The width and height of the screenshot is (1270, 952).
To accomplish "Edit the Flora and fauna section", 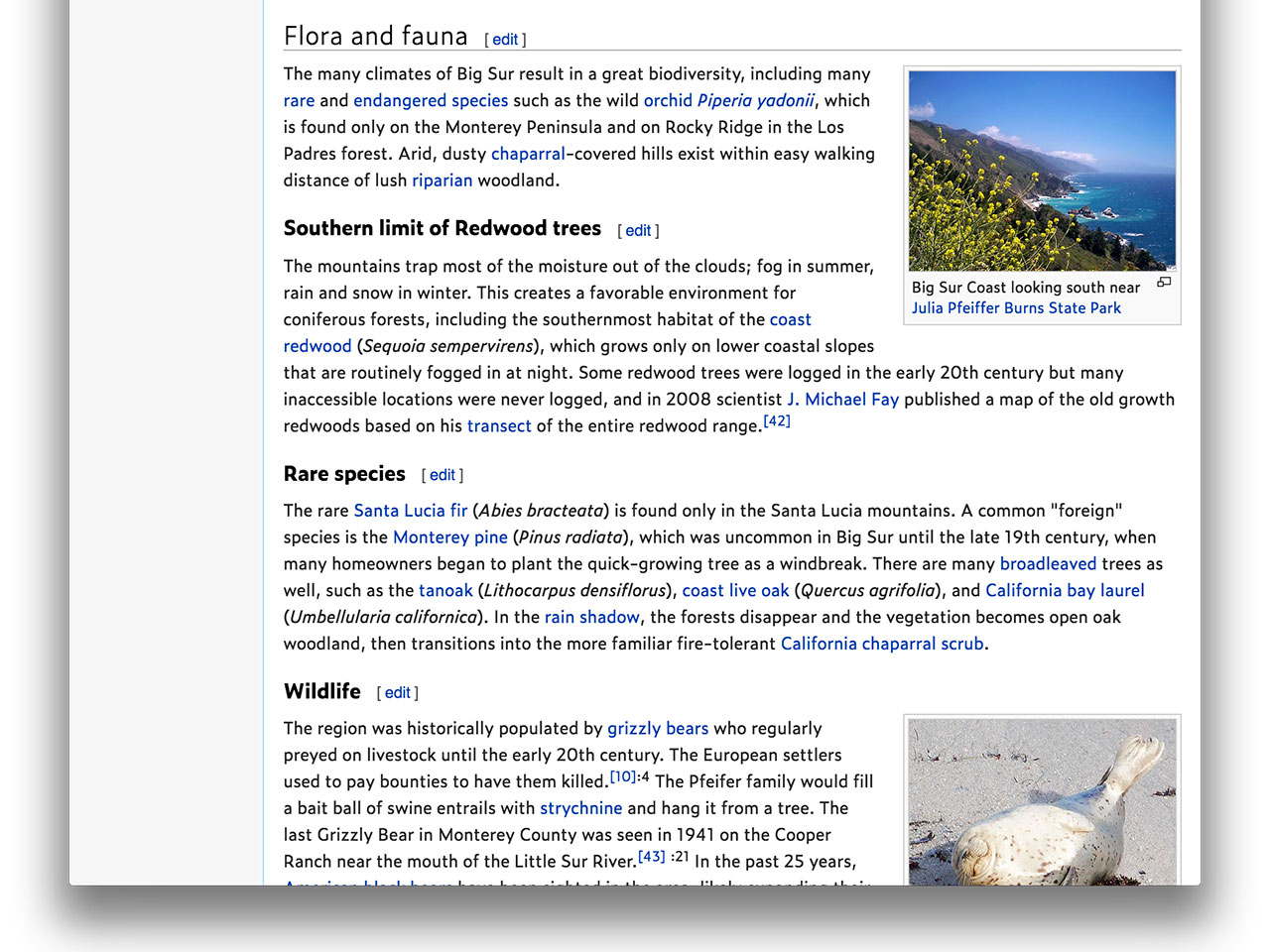I will (x=505, y=40).
